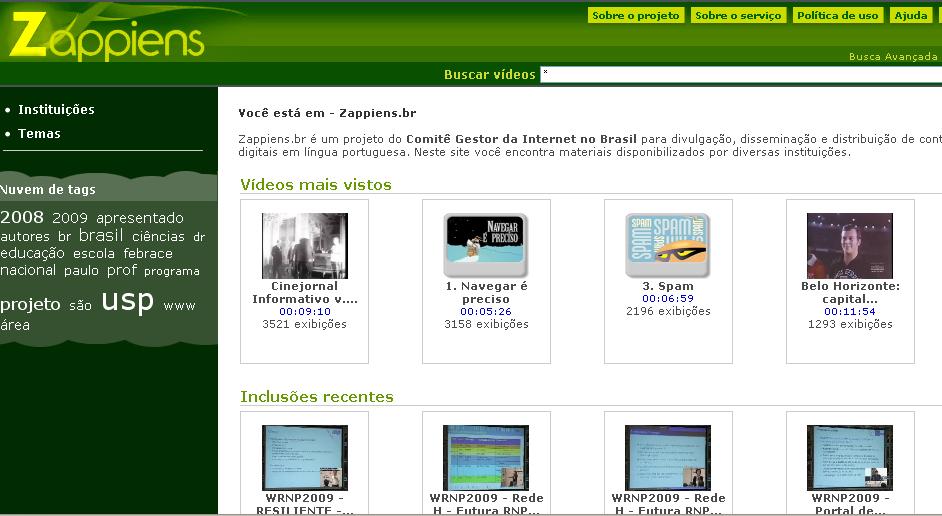
Task: Open the Spam video thumbnail
Action: tap(667, 245)
